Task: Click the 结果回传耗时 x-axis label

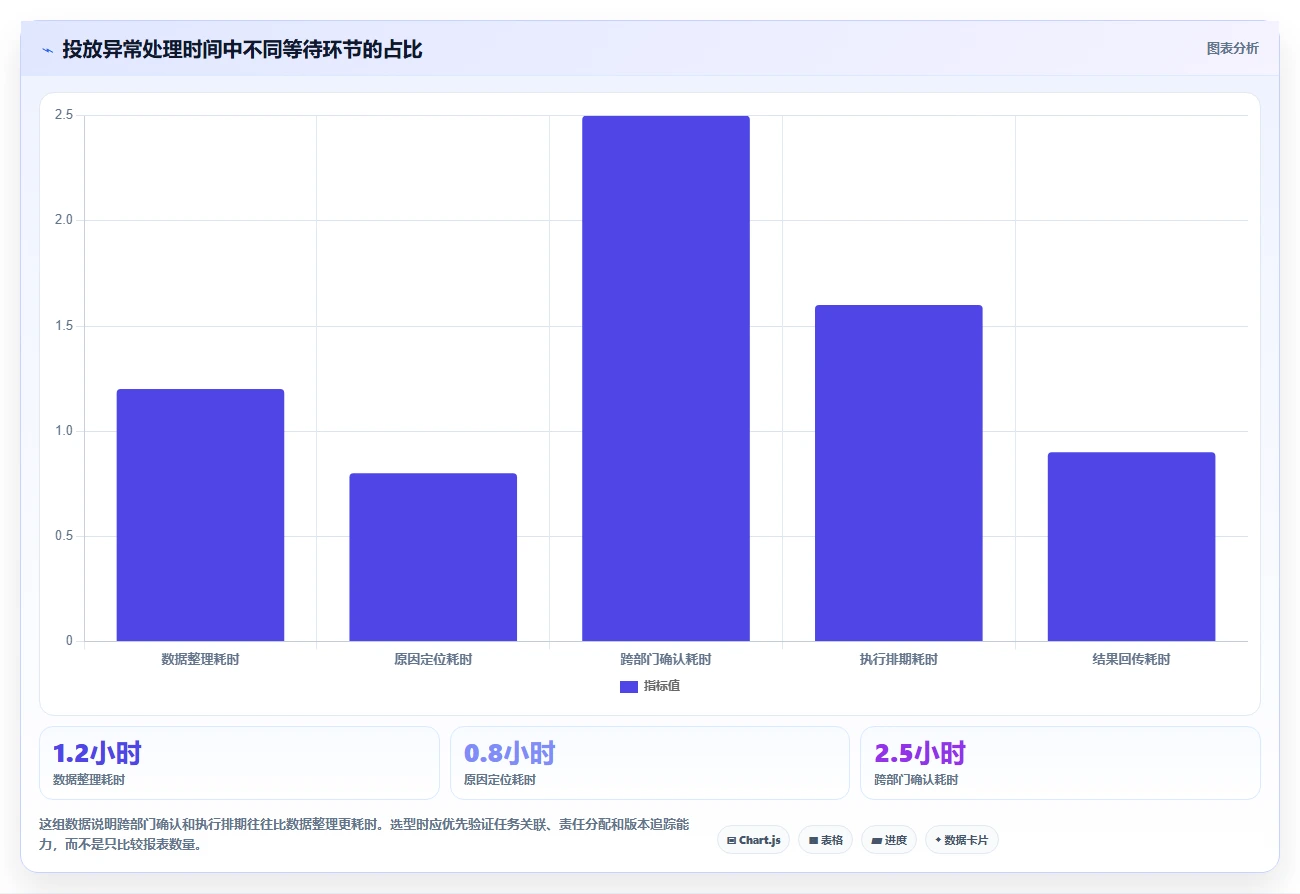Action: [1131, 660]
